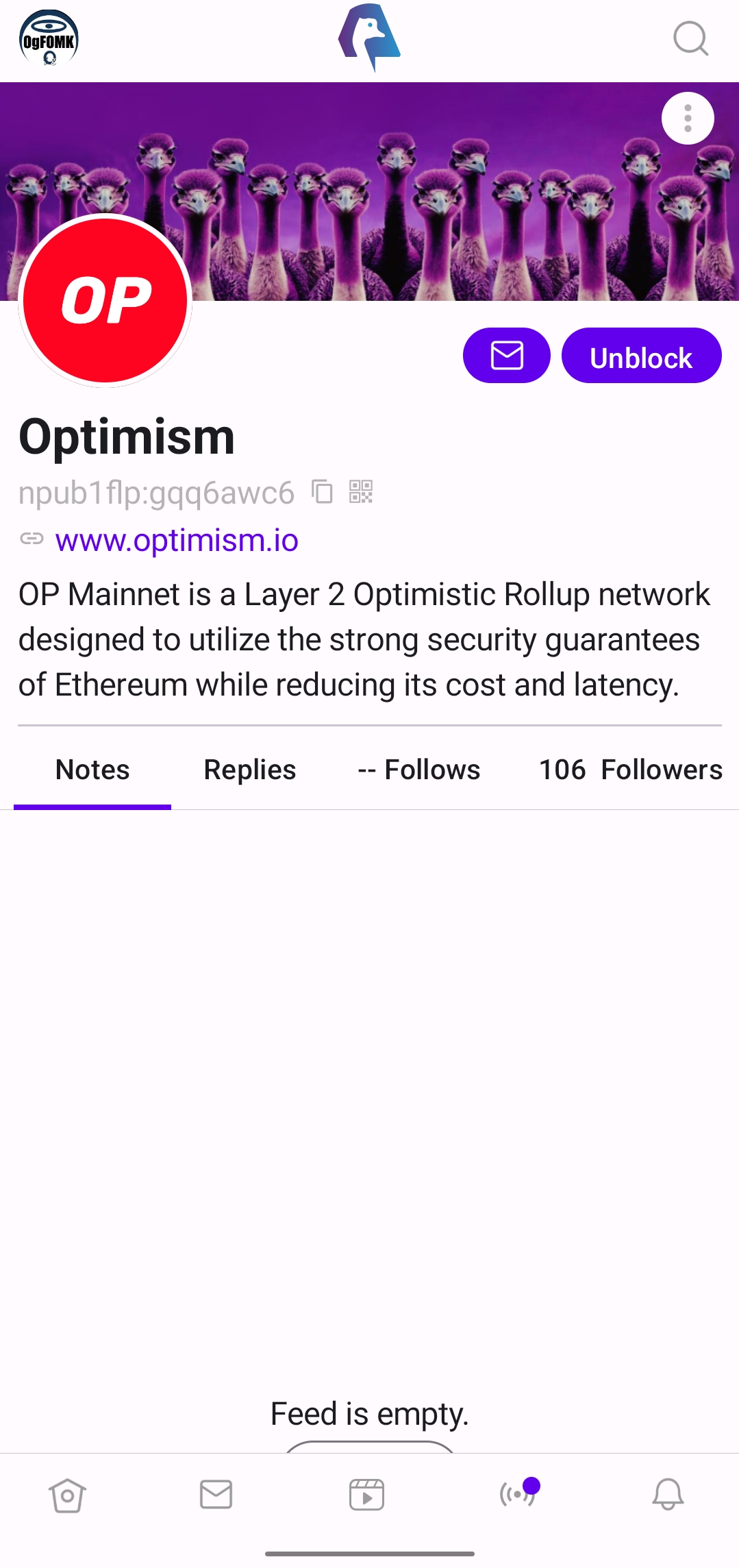Open the Follows tab

pos(419,770)
